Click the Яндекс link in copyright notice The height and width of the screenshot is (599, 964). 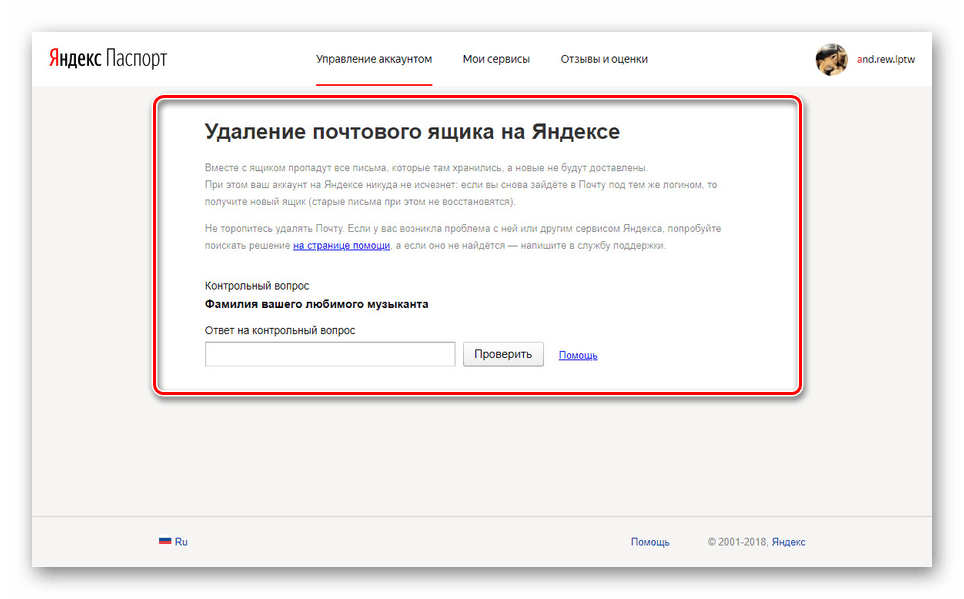(x=789, y=541)
